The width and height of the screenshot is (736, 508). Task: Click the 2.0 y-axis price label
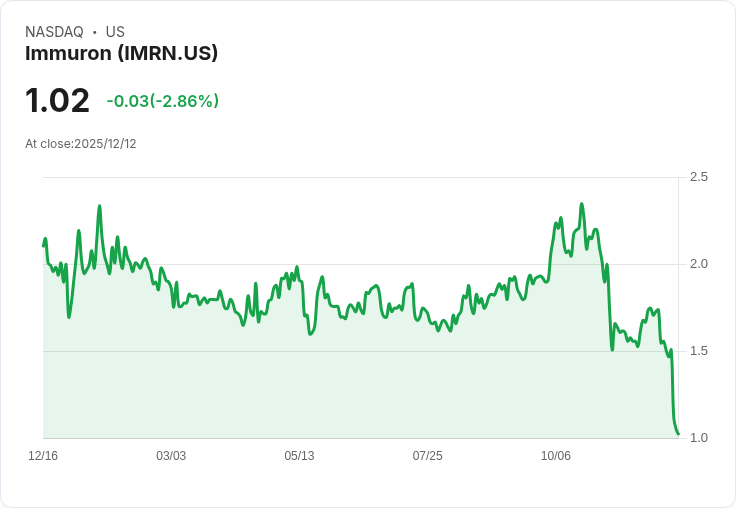(x=699, y=264)
